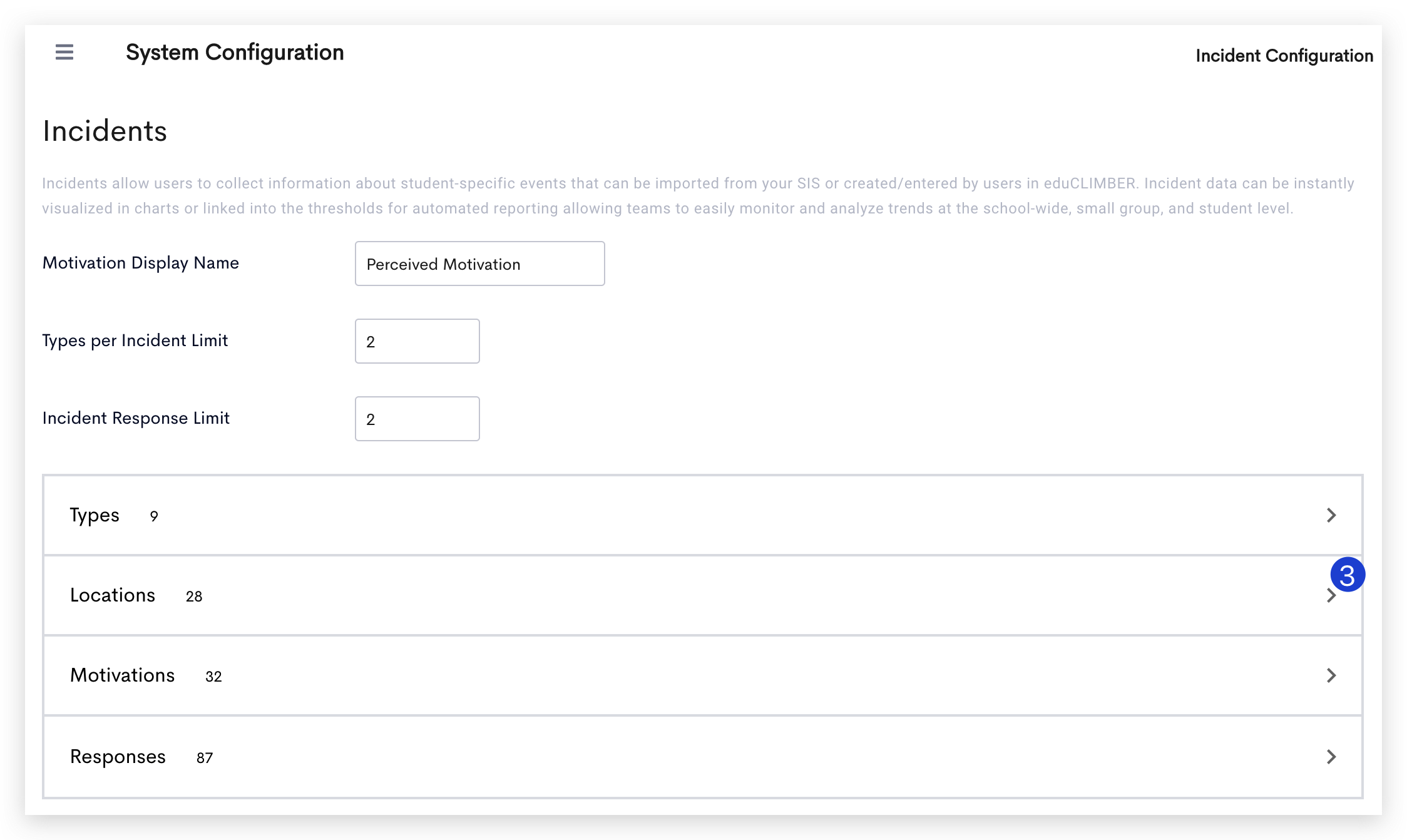
Task: Edit the Motivation Display Name field
Action: [x=479, y=264]
